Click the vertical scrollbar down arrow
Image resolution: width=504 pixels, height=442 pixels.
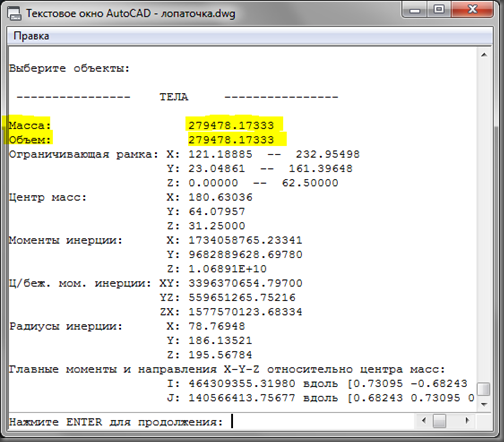tap(484, 404)
